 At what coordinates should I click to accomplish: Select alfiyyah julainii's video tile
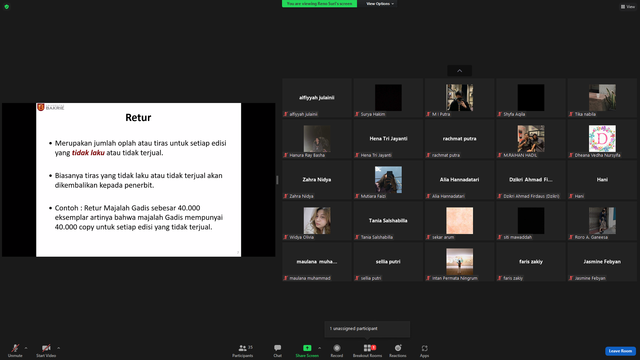pos(317,98)
